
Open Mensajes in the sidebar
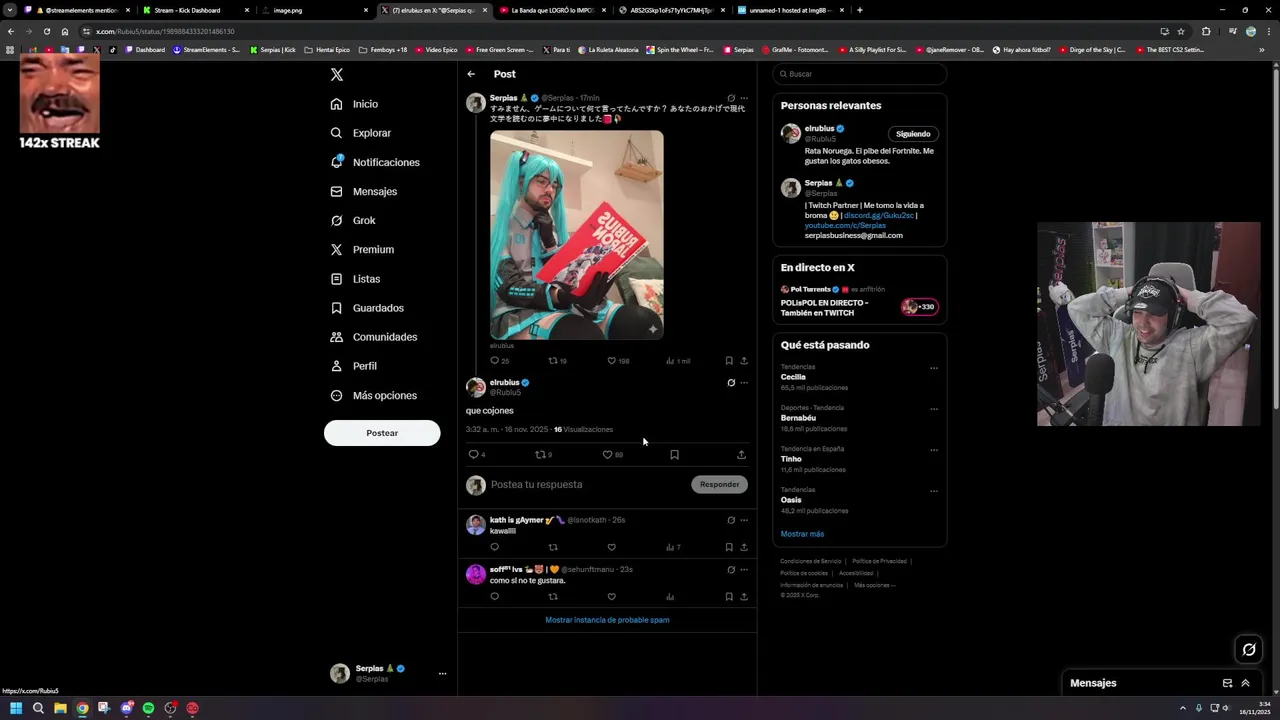[363, 191]
